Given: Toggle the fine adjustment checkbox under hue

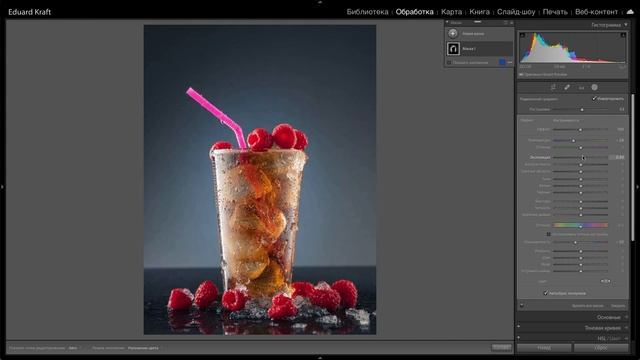Looking at the screenshot, I should pyautogui.click(x=549, y=234).
